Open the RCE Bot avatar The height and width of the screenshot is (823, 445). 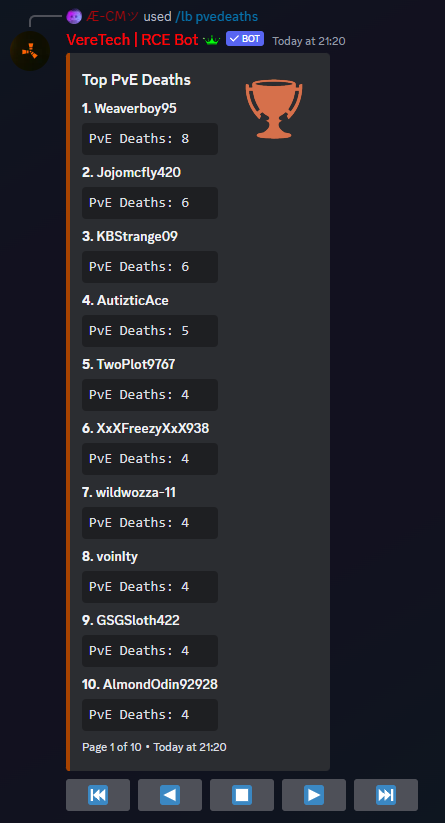(30, 51)
